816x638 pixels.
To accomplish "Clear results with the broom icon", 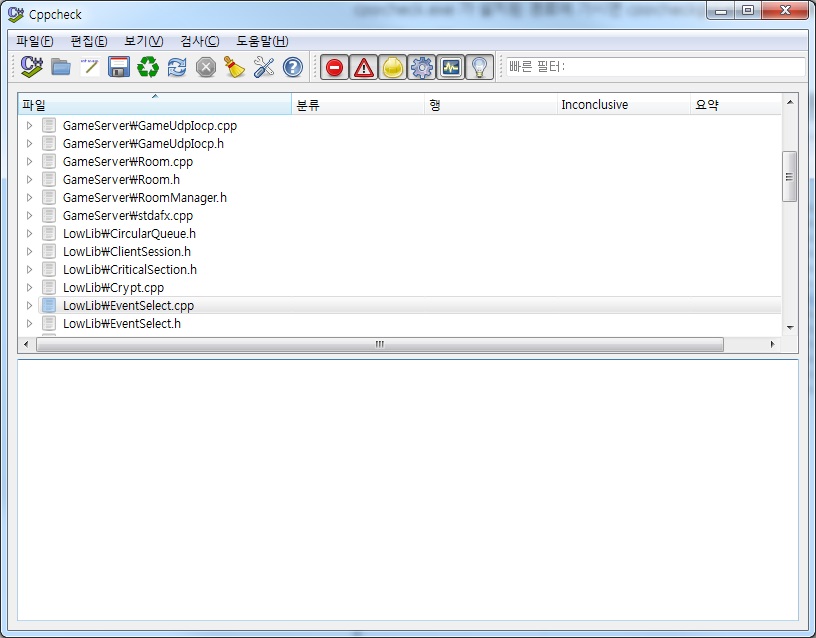I will [x=235, y=67].
